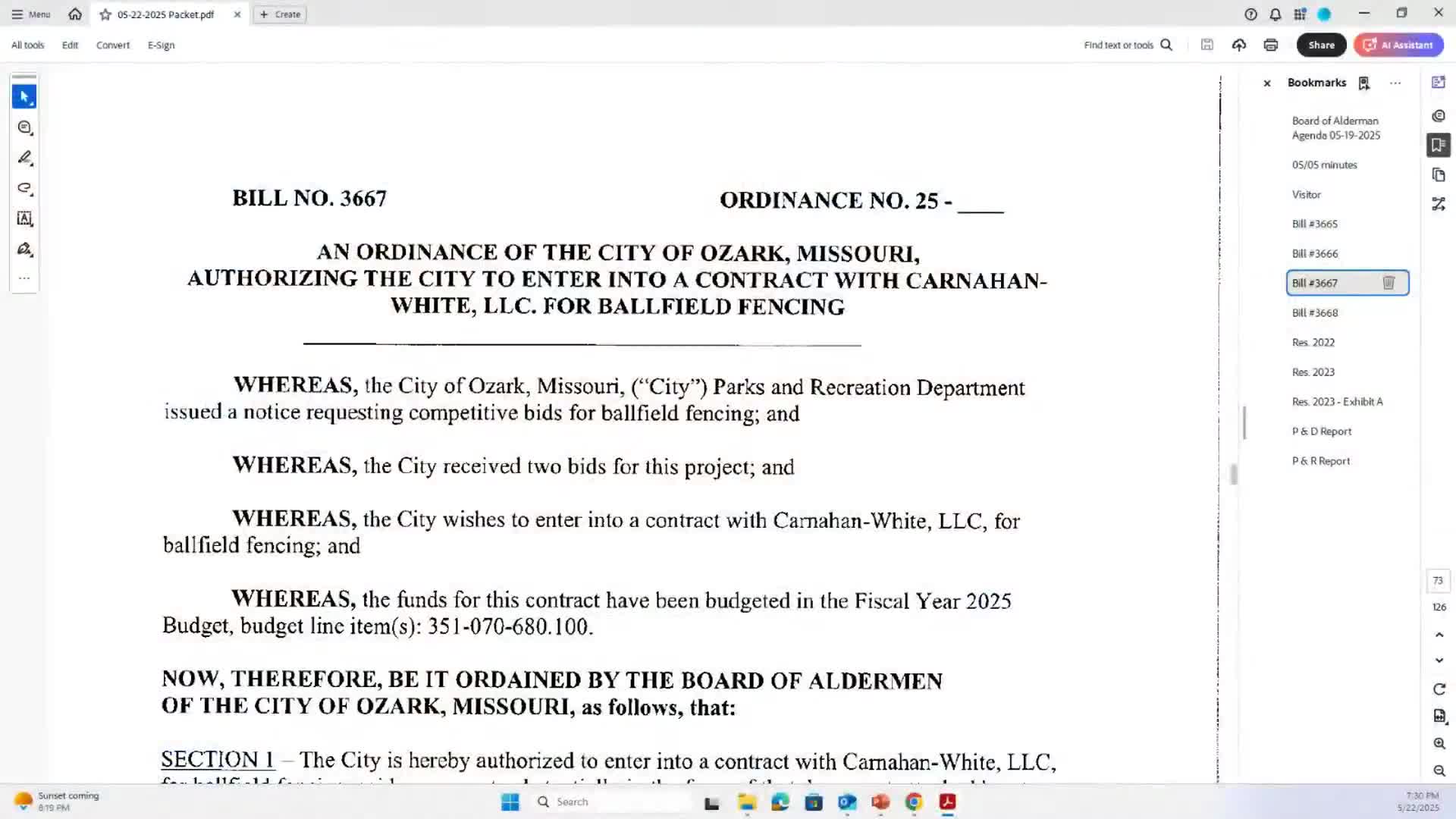Select the Draw freehand tool
This screenshot has height=819, width=1456.
coord(24,188)
